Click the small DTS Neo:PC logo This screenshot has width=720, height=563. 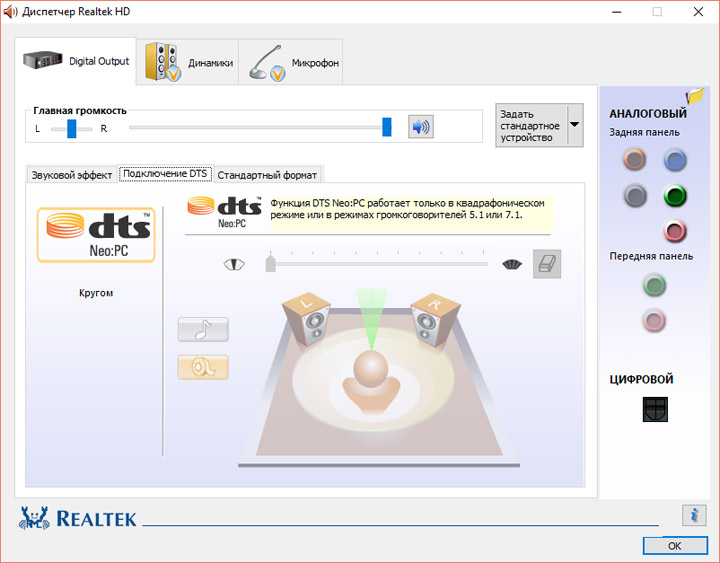[x=225, y=212]
